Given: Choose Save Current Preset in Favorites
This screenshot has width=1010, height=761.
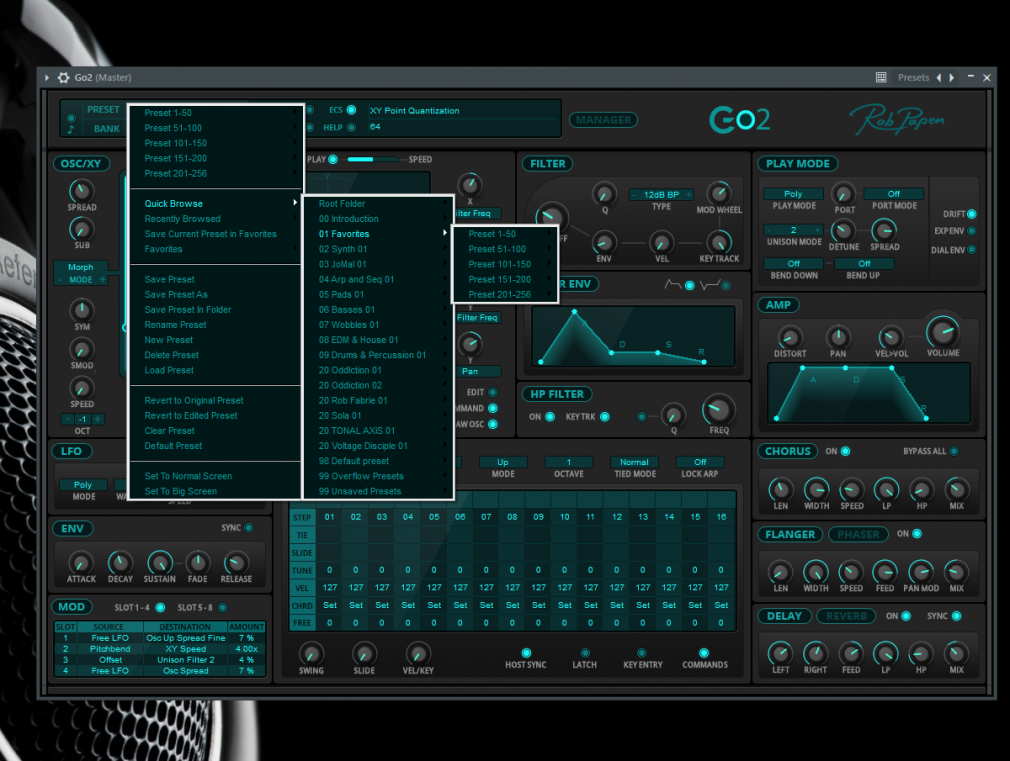Looking at the screenshot, I should (215, 234).
